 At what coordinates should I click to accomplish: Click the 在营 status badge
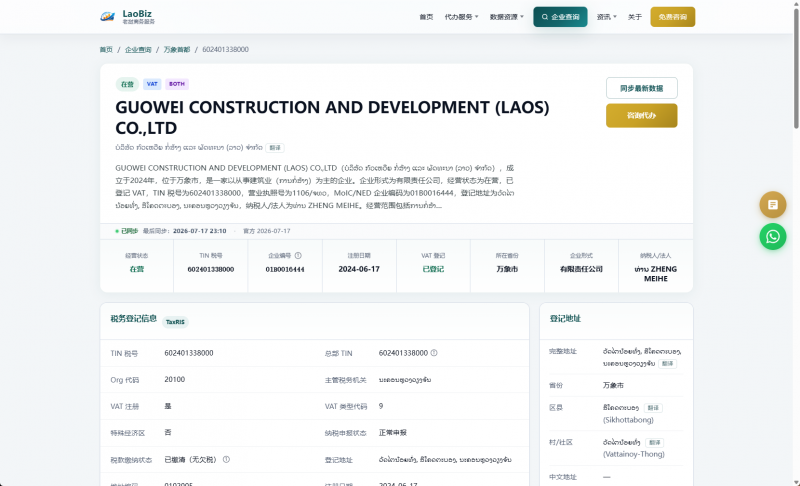pos(127,84)
